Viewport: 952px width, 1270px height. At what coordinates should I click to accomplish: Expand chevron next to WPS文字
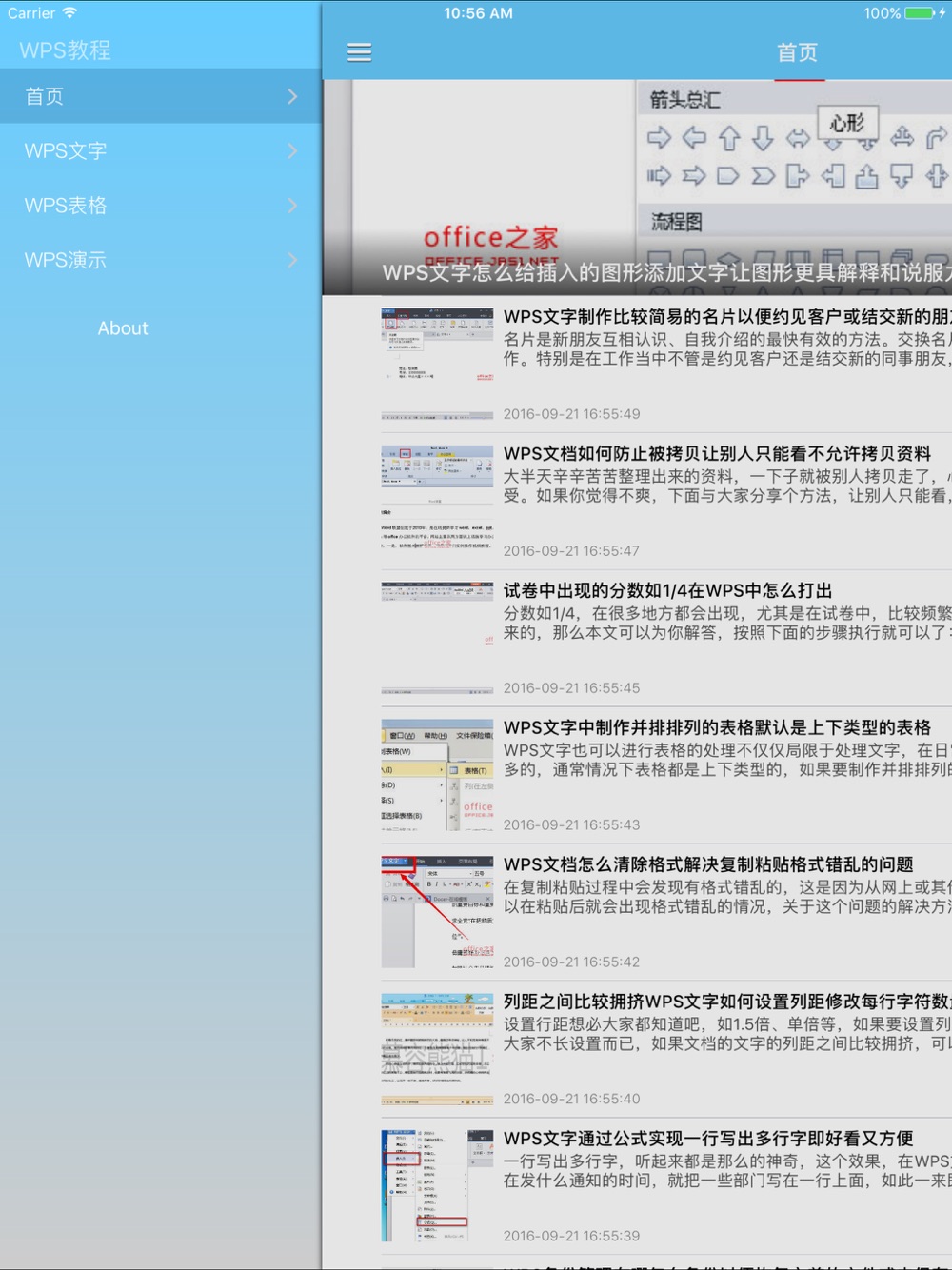click(292, 150)
